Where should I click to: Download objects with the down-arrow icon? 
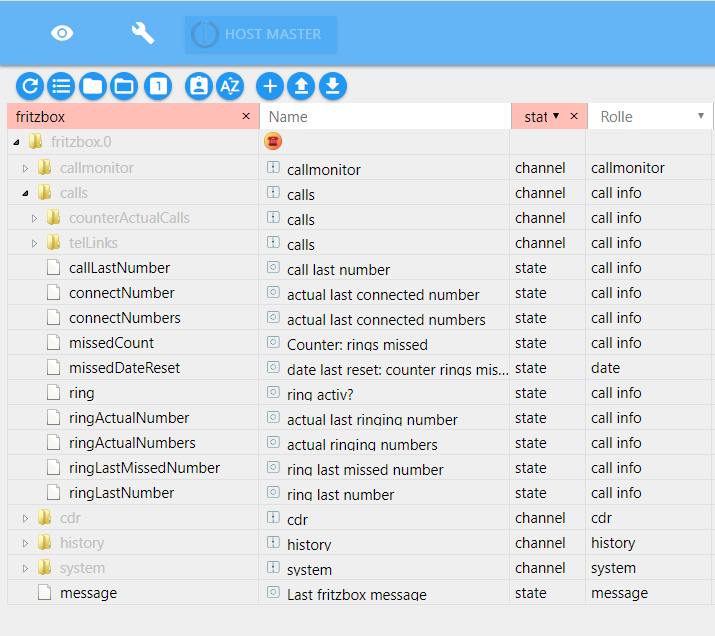(x=333, y=86)
